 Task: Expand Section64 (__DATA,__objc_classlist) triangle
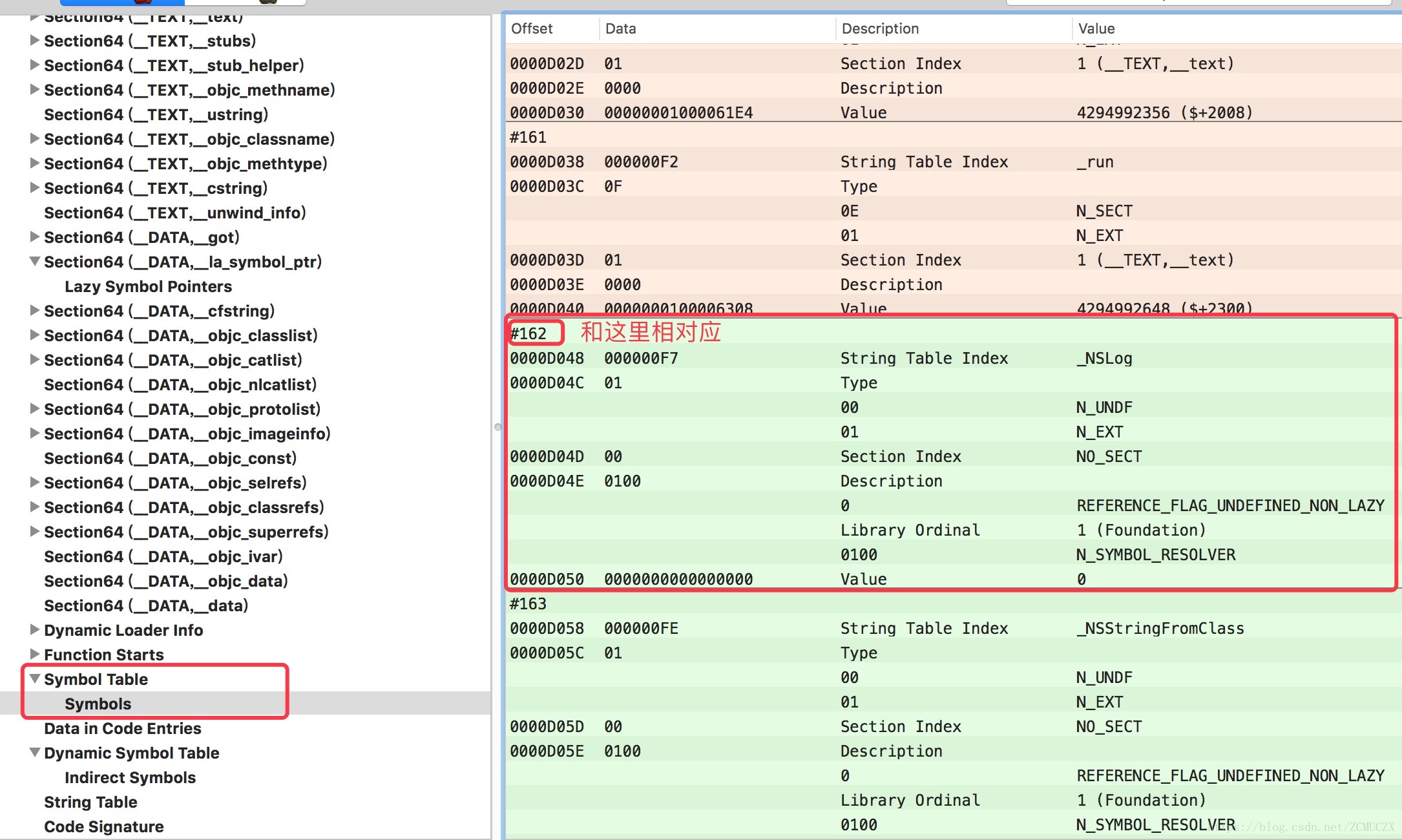[x=35, y=335]
